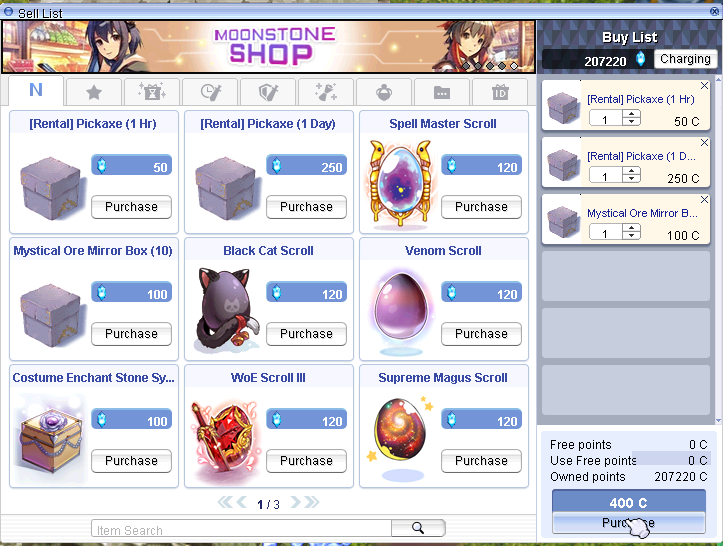Remove Mystical Ore Mirror Box from buy list

[x=704, y=200]
